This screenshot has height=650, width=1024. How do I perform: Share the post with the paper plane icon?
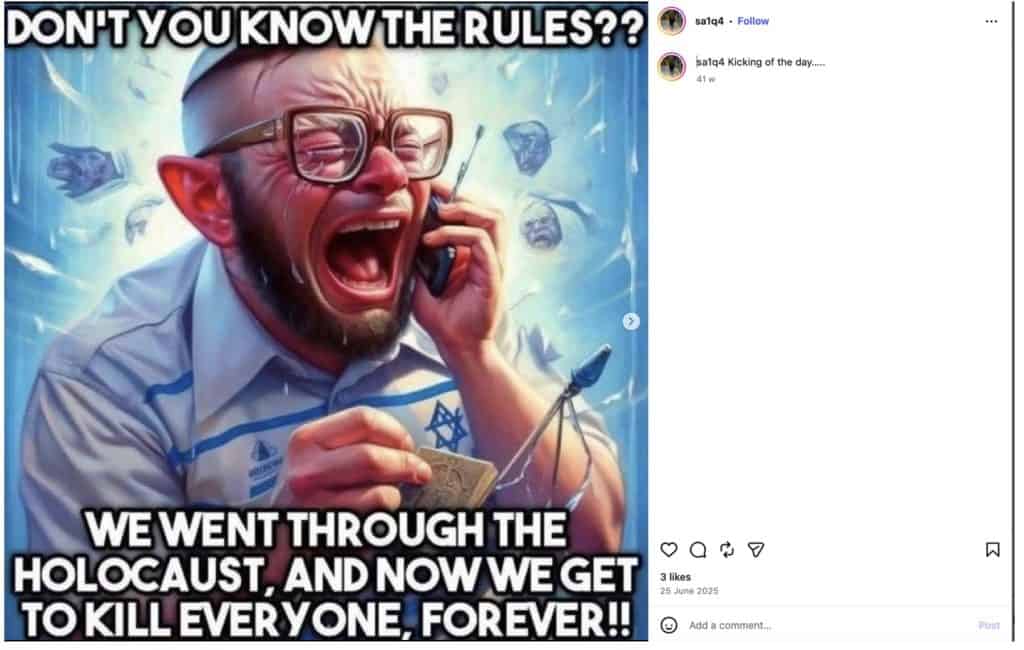(x=756, y=550)
